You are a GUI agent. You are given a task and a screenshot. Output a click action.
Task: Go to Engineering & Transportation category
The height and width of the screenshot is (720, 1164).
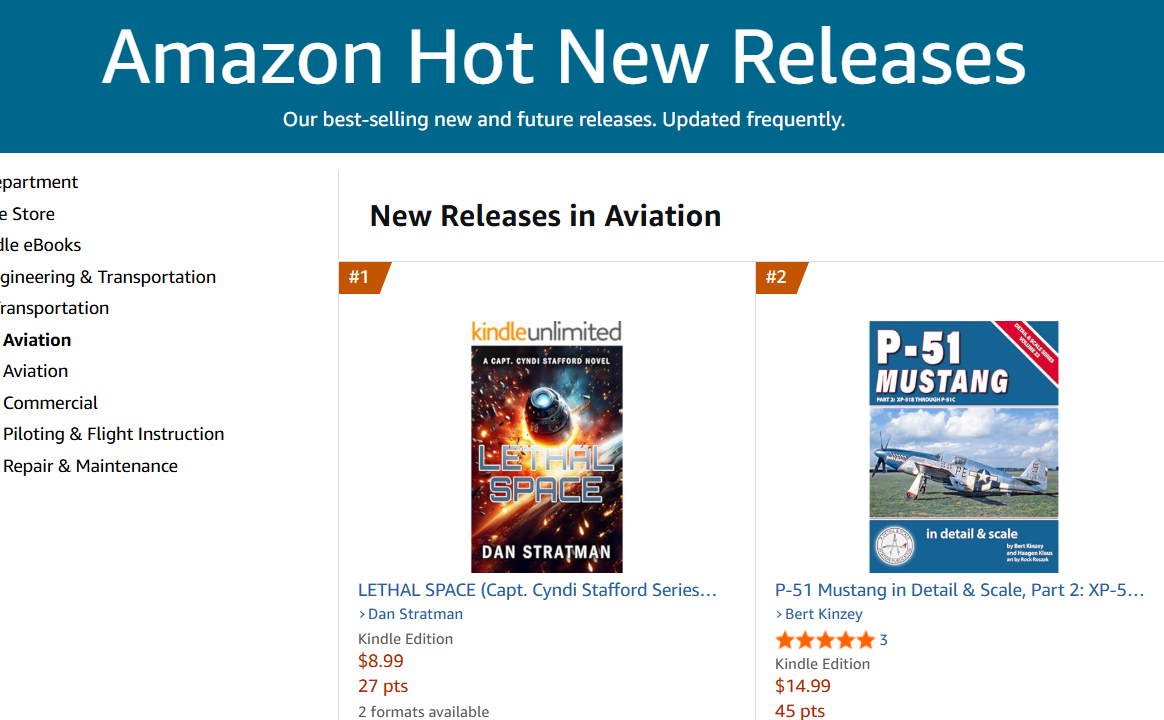click(x=108, y=277)
